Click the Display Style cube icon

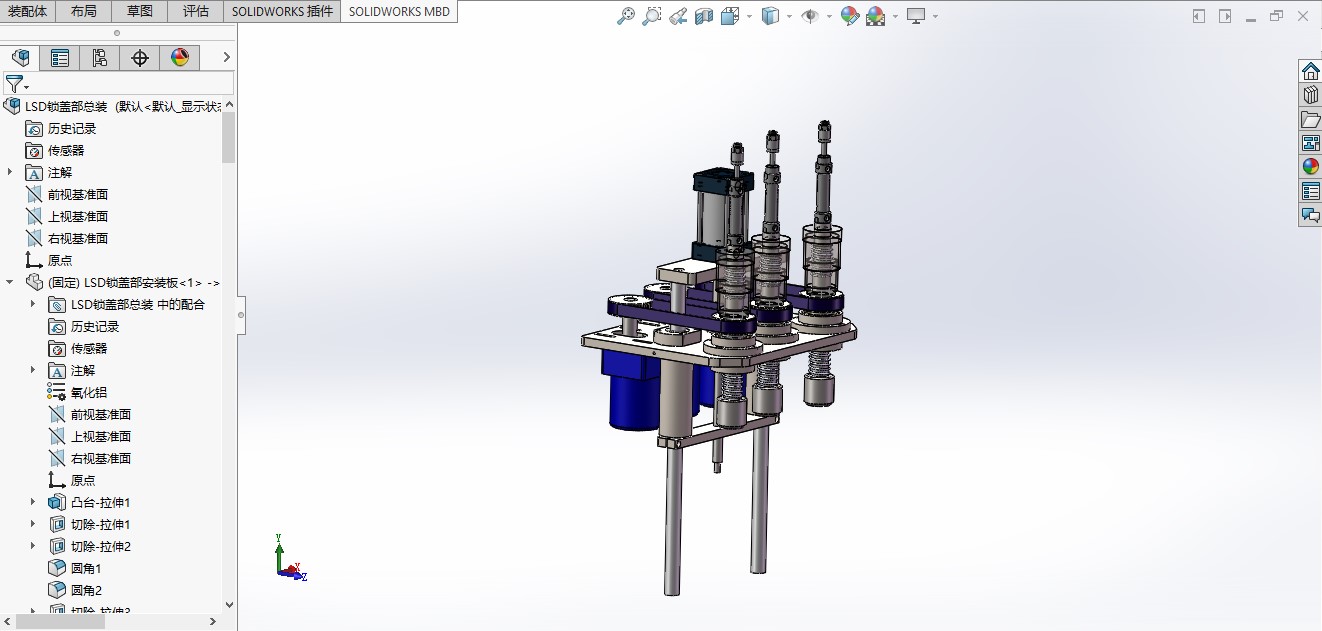[770, 16]
